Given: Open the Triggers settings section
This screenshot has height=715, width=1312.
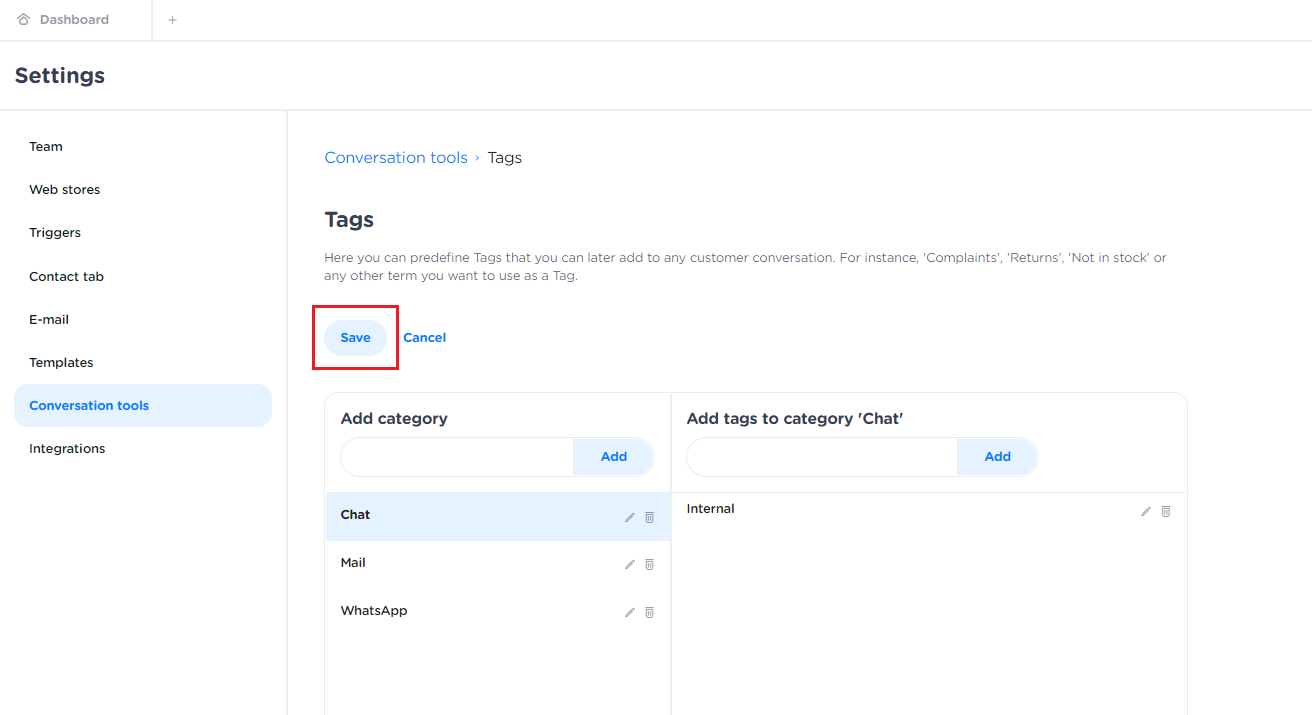Looking at the screenshot, I should (x=55, y=233).
